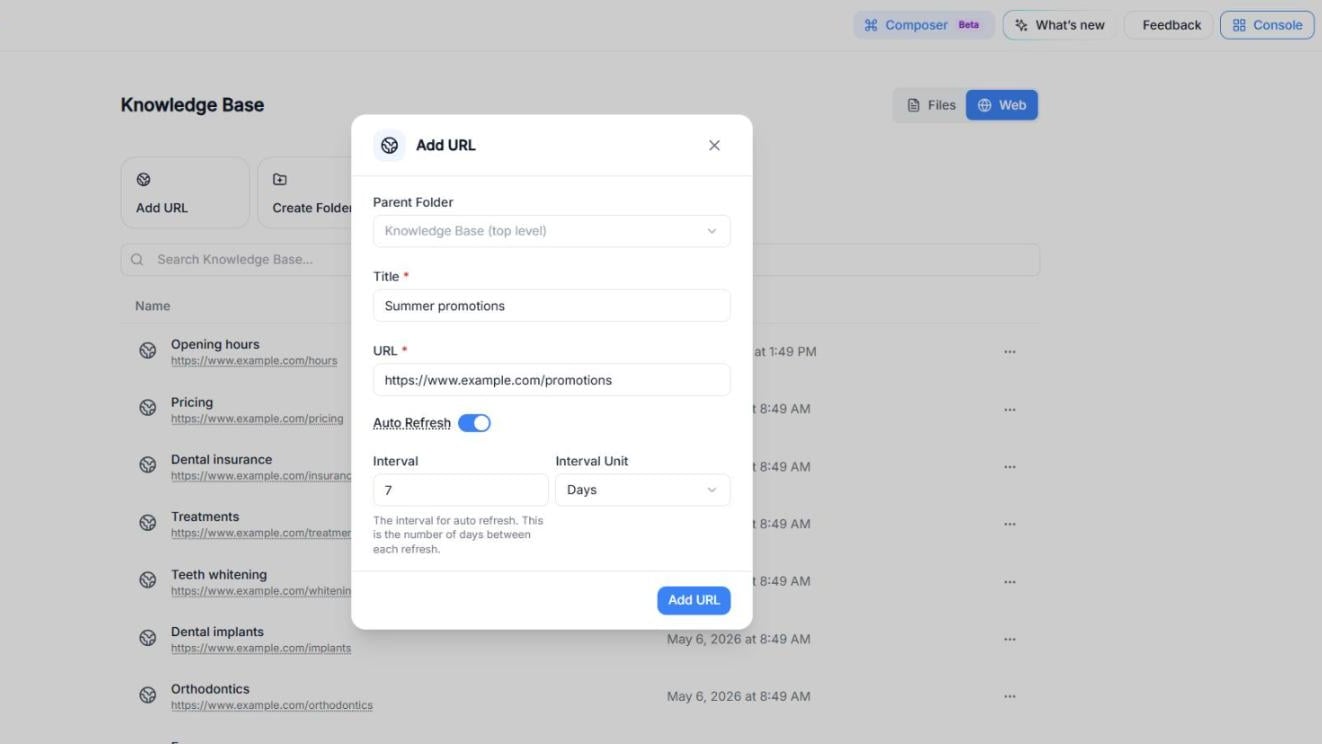
Task: Click the Interval number field
Action: coord(461,490)
